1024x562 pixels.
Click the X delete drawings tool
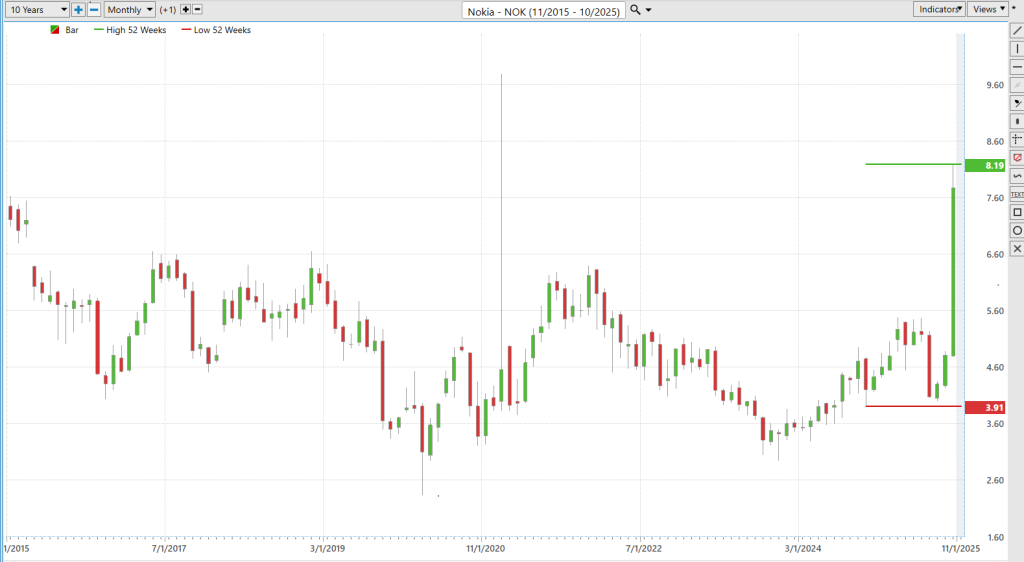click(1017, 248)
